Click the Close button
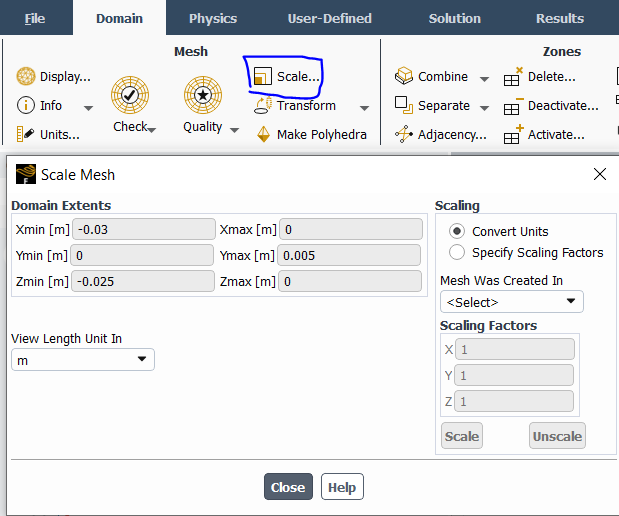This screenshot has width=619, height=516. coord(288,487)
